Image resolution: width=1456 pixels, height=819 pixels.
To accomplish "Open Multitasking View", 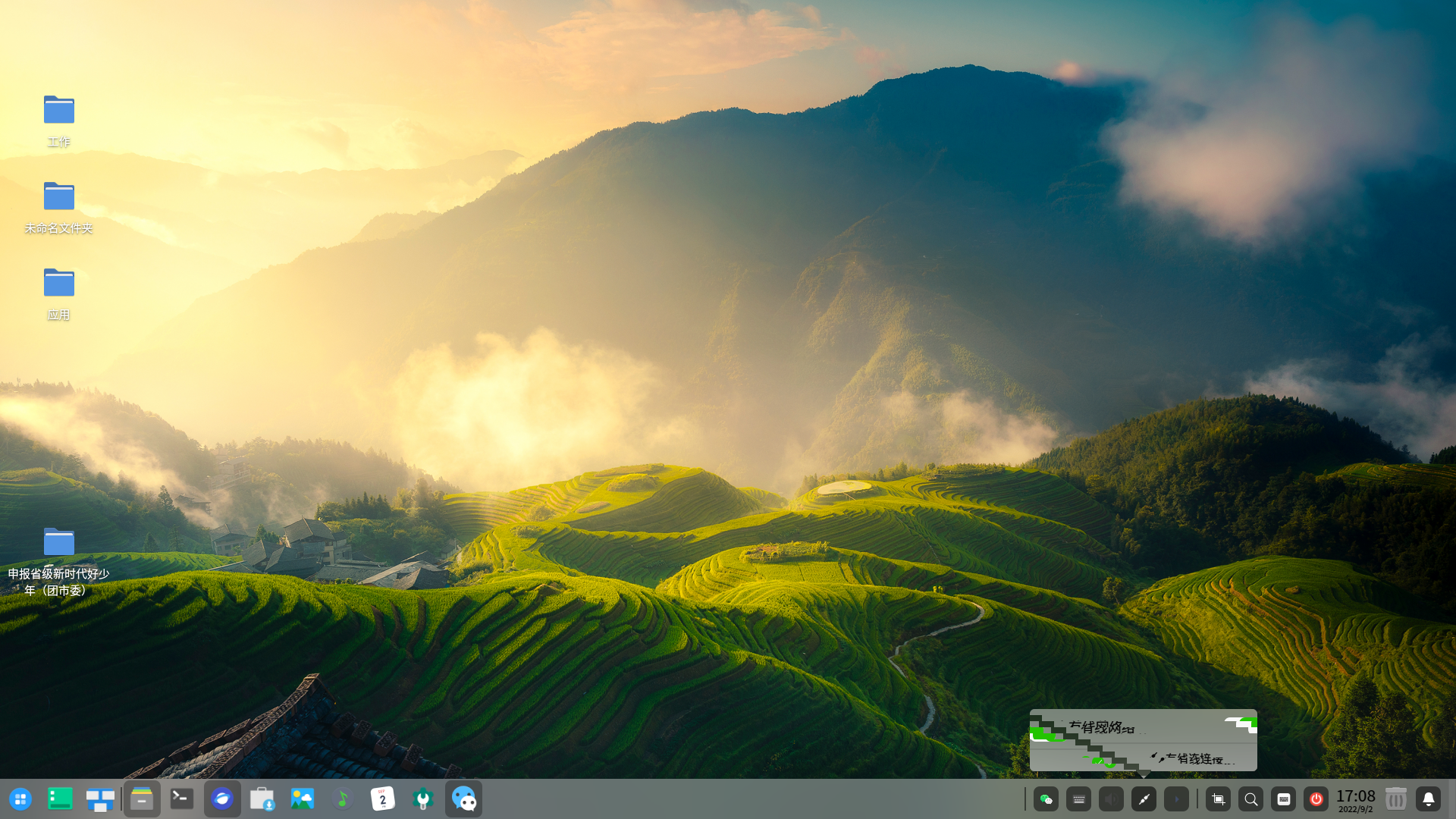I will tap(100, 799).
